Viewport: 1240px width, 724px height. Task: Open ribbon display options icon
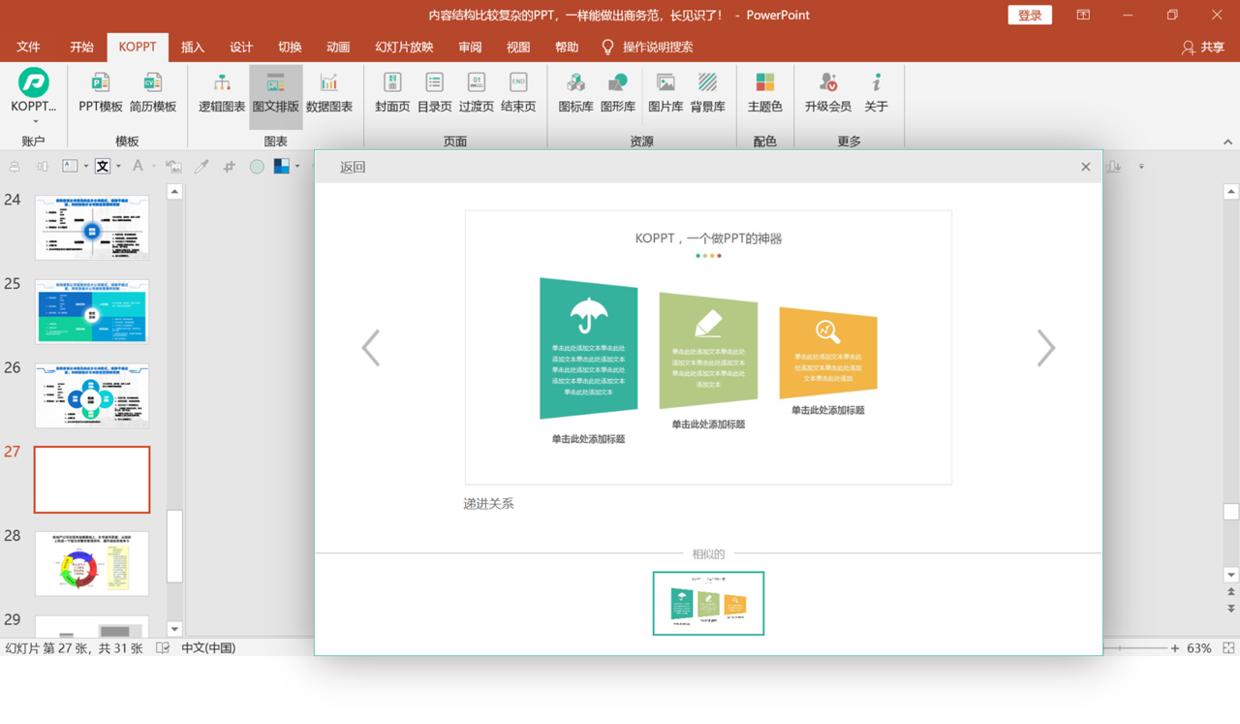1083,15
